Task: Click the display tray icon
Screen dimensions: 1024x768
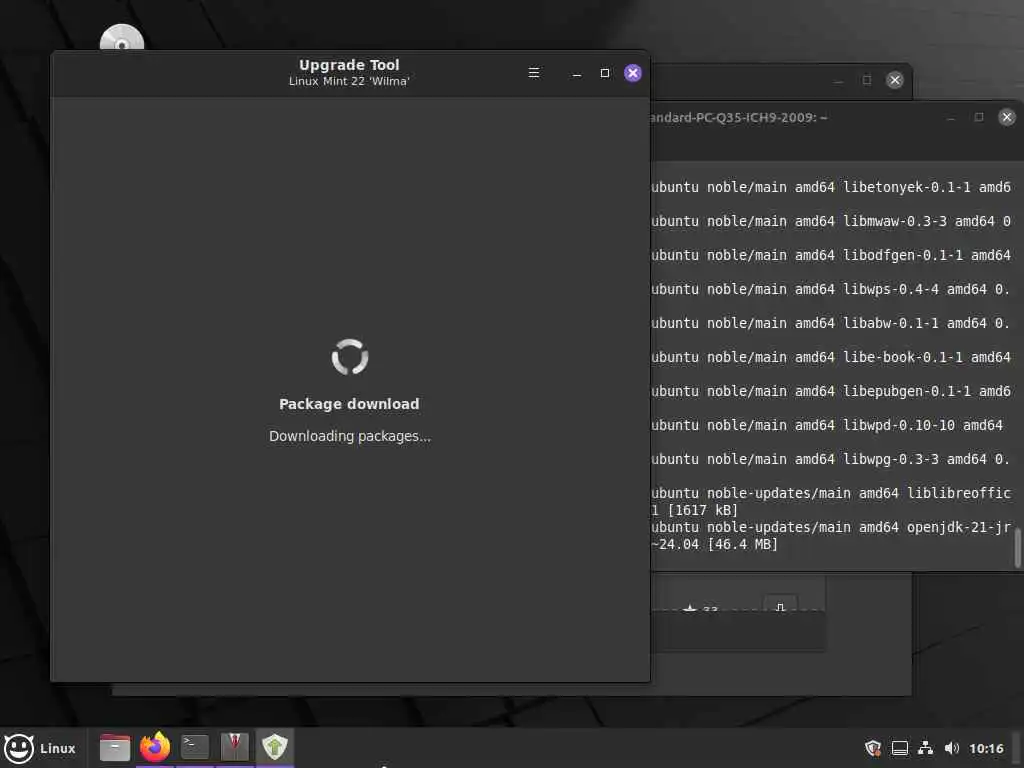Action: (x=899, y=748)
